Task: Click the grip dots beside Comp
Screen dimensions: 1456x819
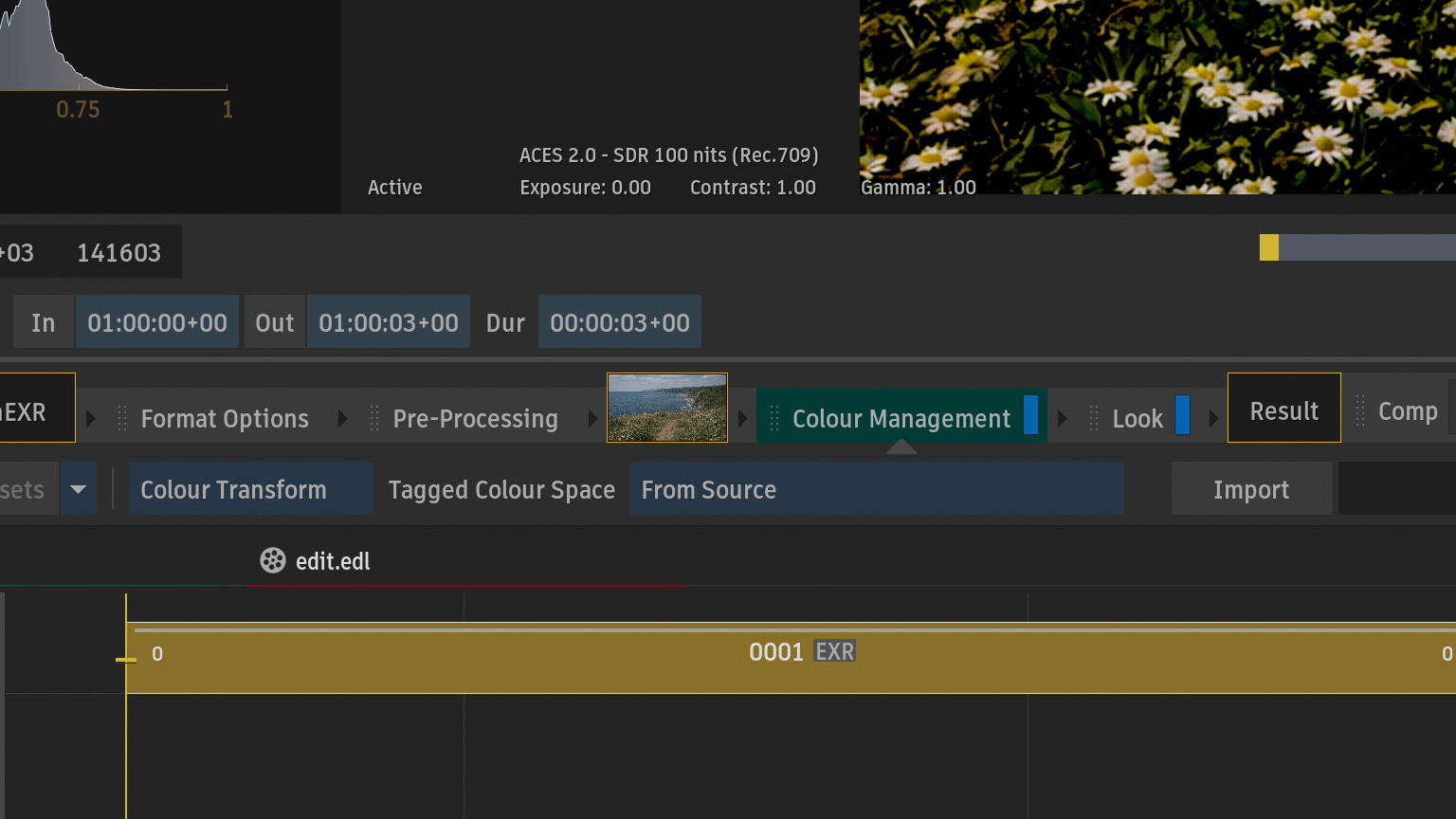Action: point(1360,411)
